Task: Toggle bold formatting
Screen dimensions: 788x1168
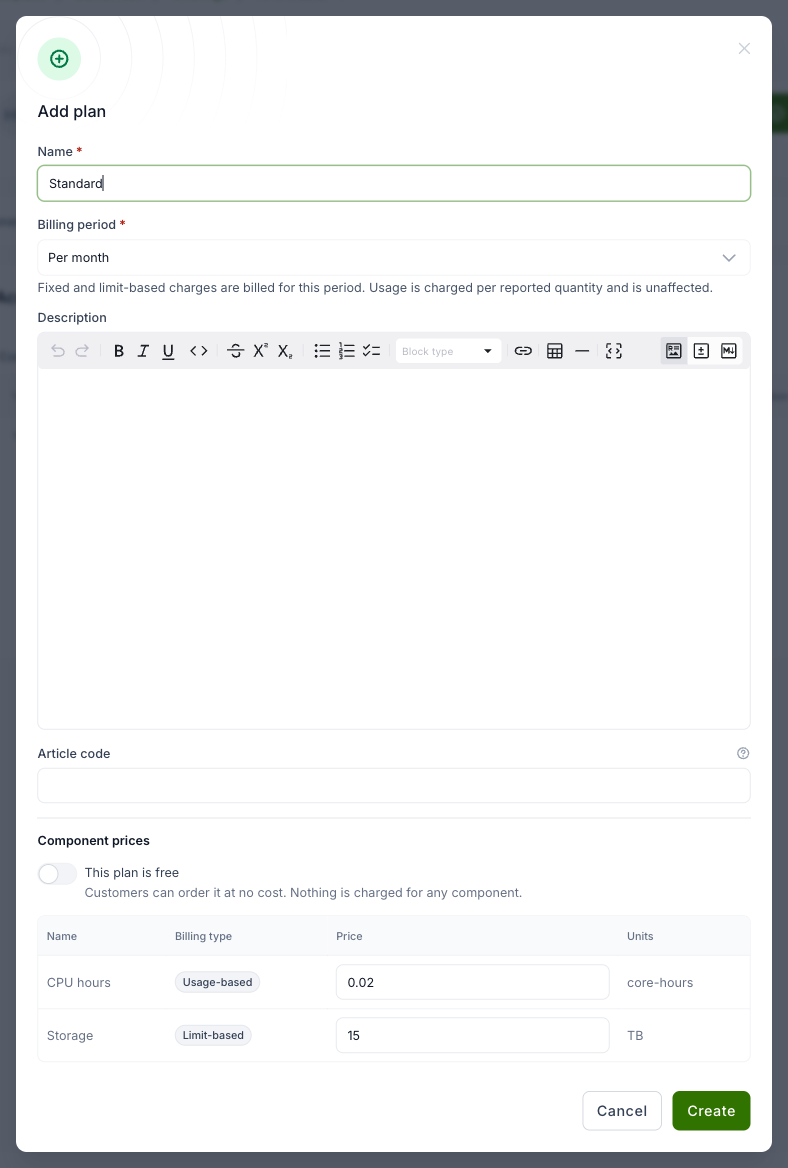Action: [118, 351]
